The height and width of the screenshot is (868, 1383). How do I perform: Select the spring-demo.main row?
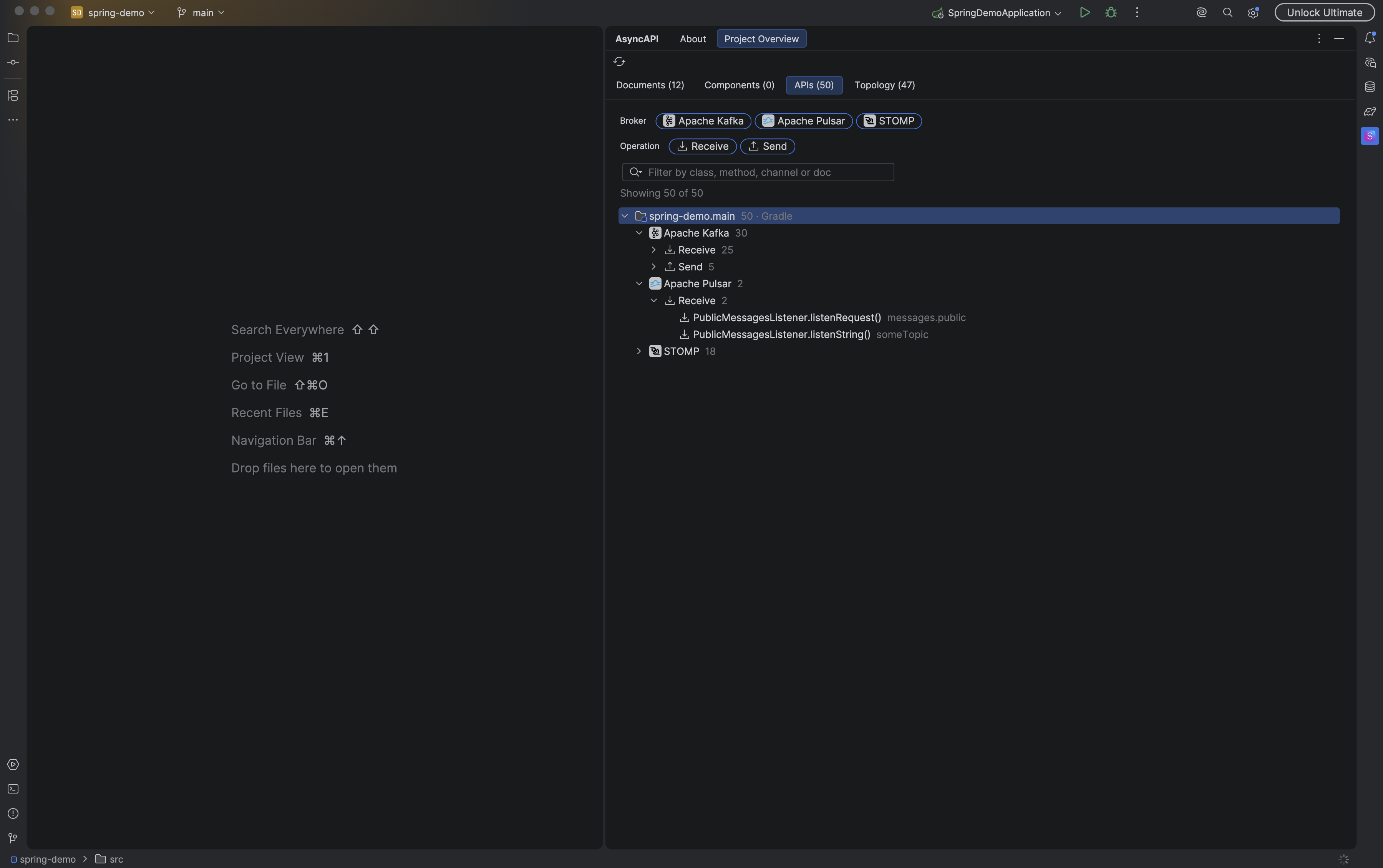pos(979,217)
